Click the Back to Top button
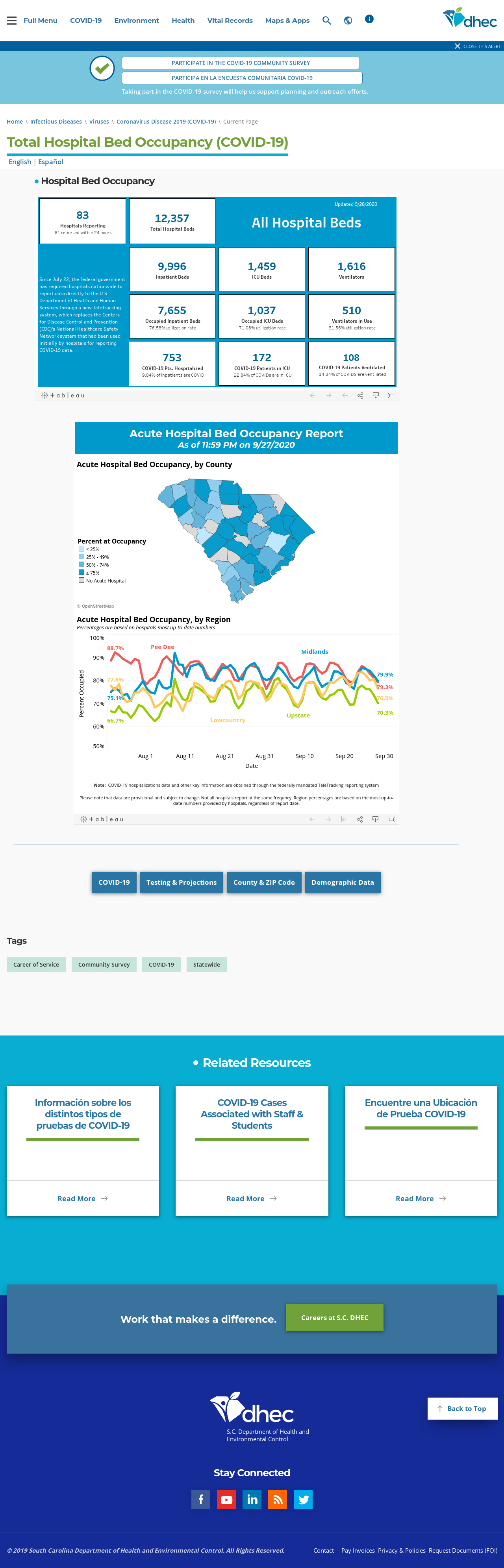 coord(463,1409)
